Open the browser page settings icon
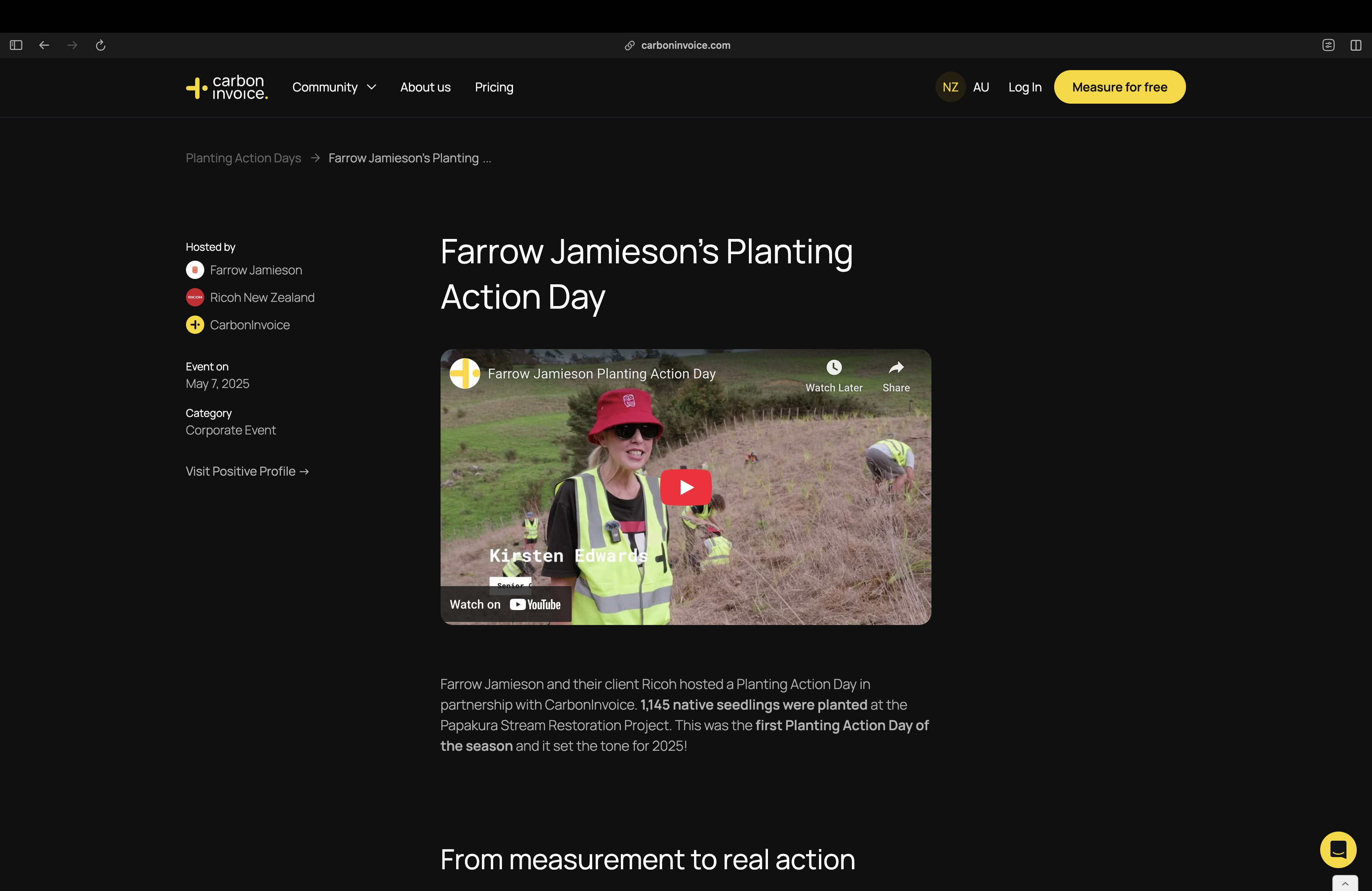 point(1328,45)
